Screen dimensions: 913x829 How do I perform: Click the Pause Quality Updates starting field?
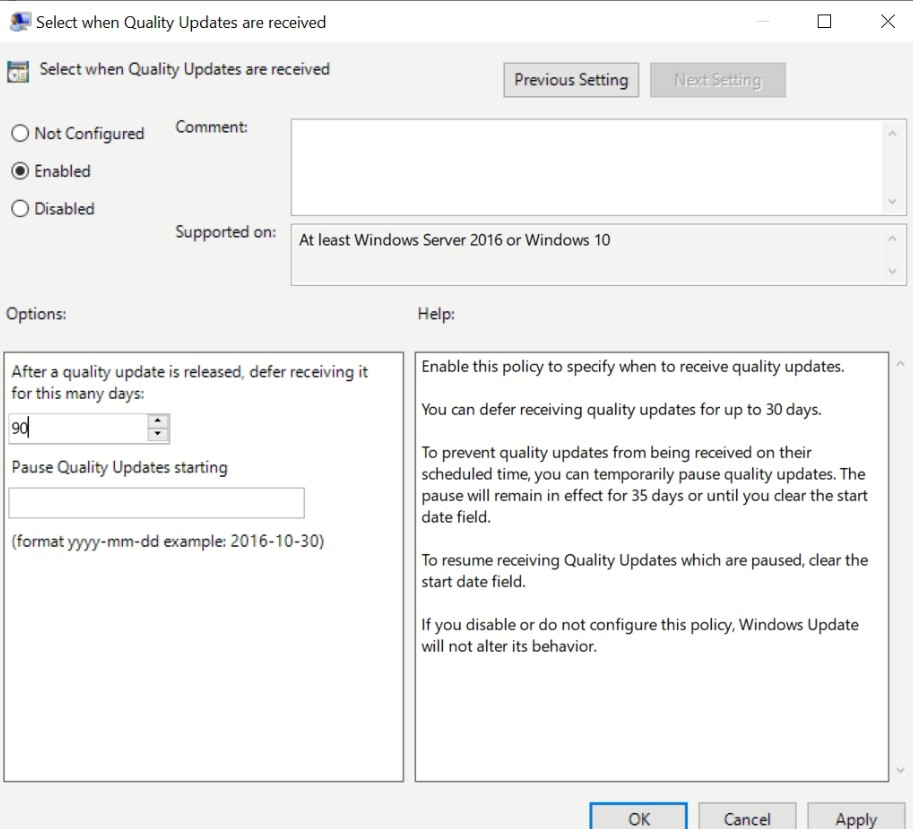[157, 503]
